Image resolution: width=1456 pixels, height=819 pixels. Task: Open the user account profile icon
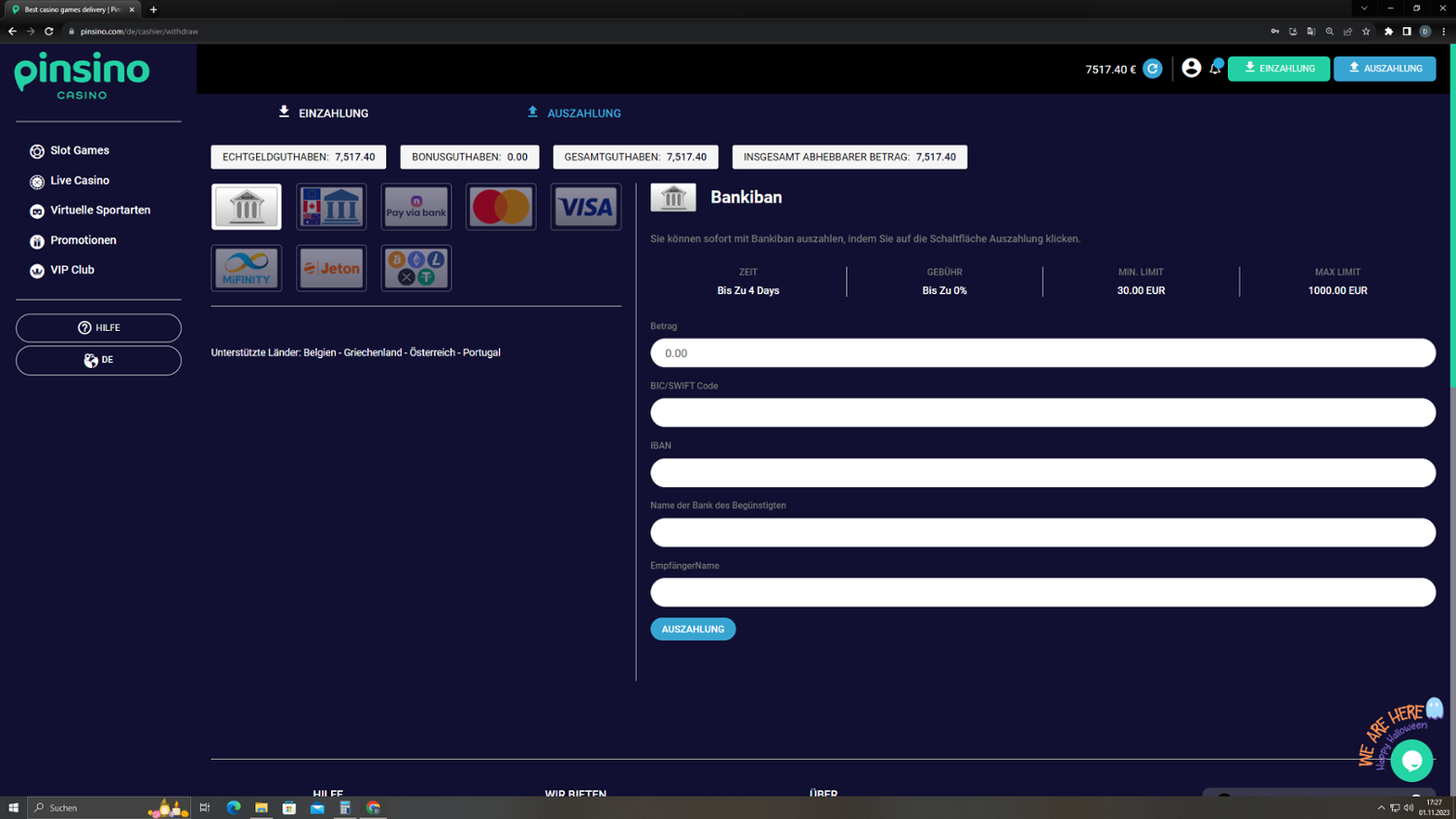coord(1191,68)
